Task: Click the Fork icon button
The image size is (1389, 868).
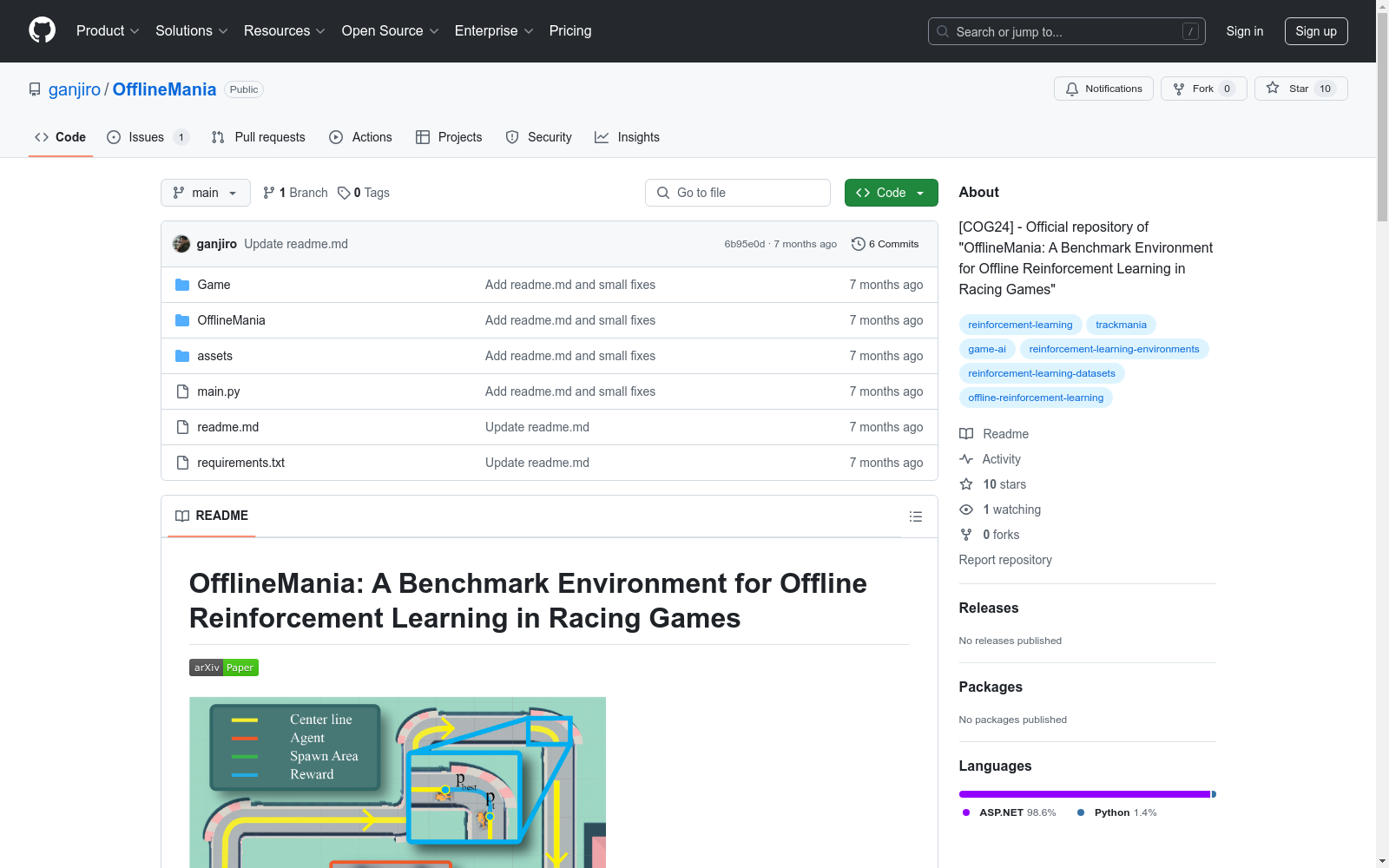Action: pos(1203,89)
